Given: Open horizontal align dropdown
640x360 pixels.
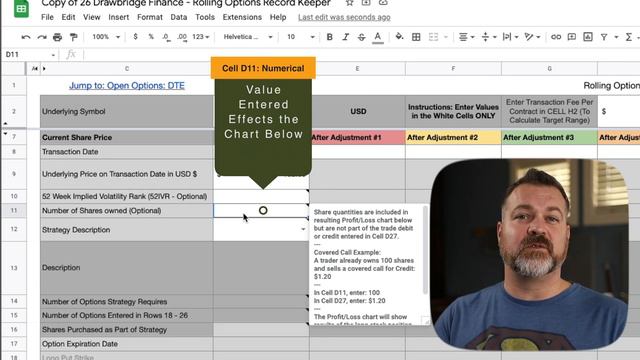Looking at the screenshot, I should (x=466, y=37).
